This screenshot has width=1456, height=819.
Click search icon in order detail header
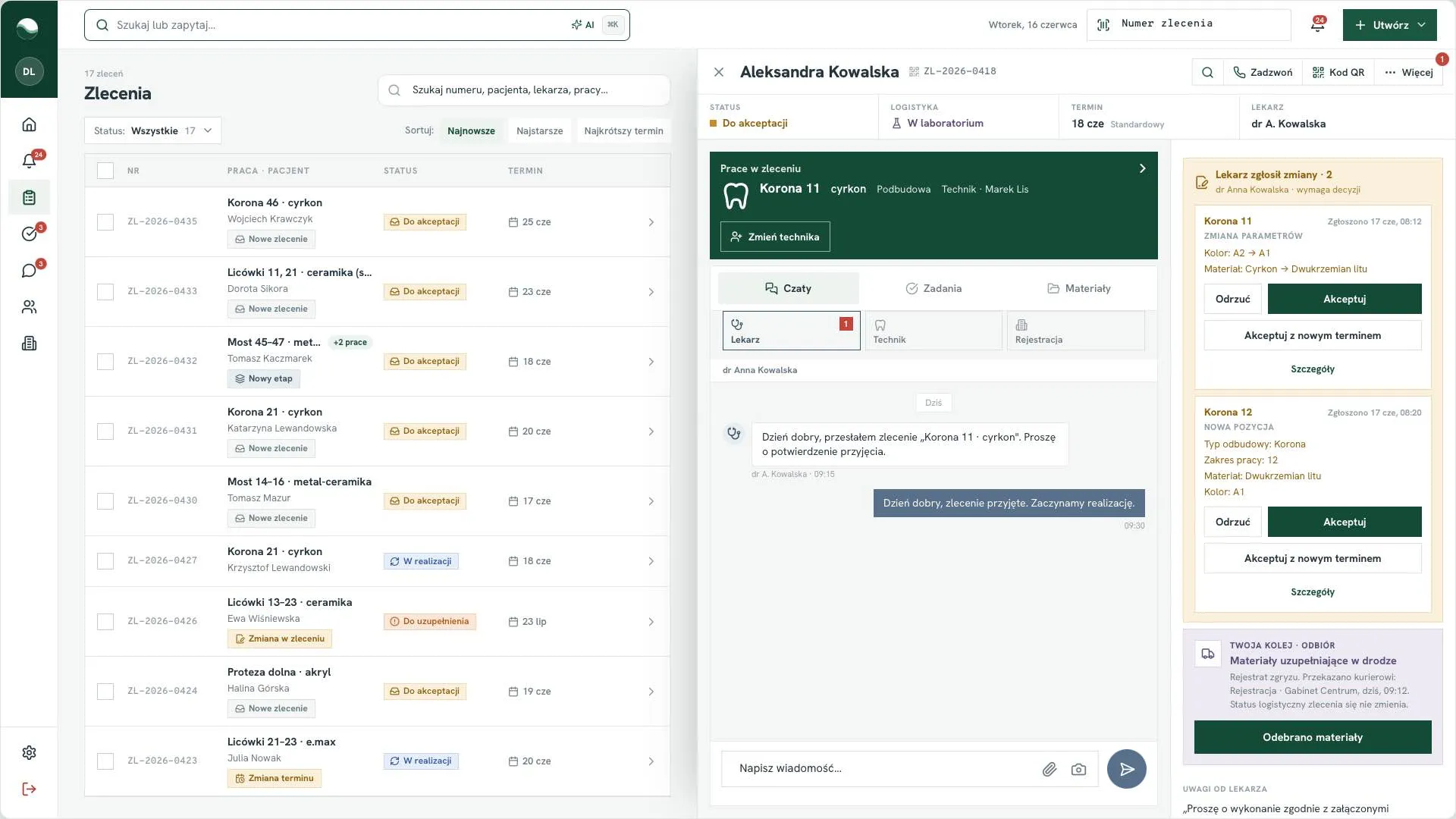point(1207,72)
